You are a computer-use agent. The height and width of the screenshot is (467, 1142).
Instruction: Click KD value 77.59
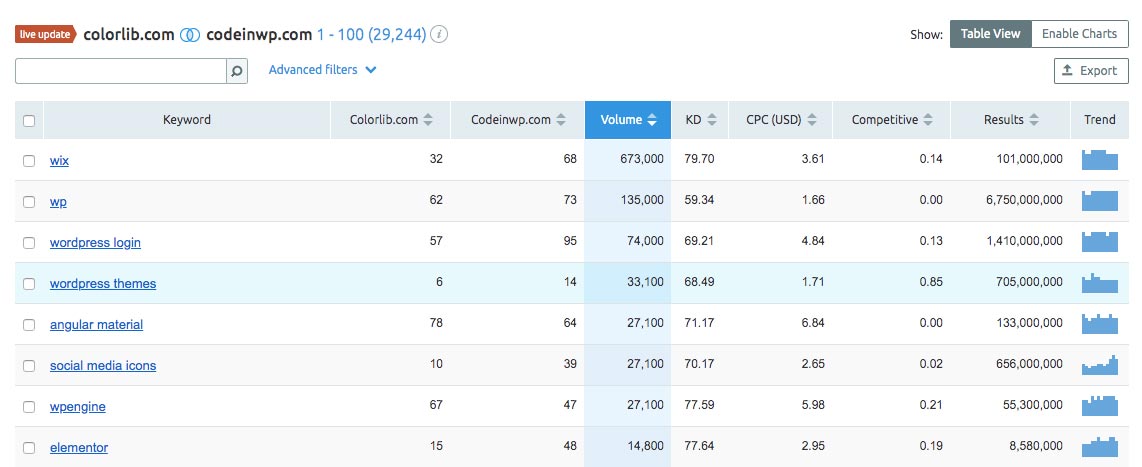tap(699, 405)
